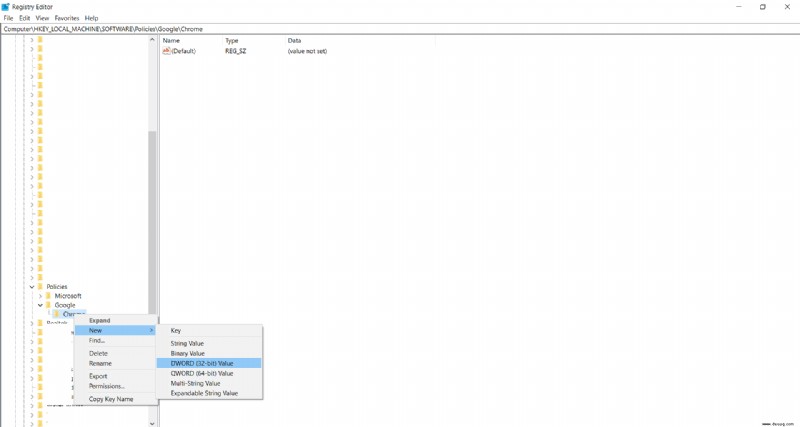Collapse the Google key
Screen dimensions: 800x427
40,305
